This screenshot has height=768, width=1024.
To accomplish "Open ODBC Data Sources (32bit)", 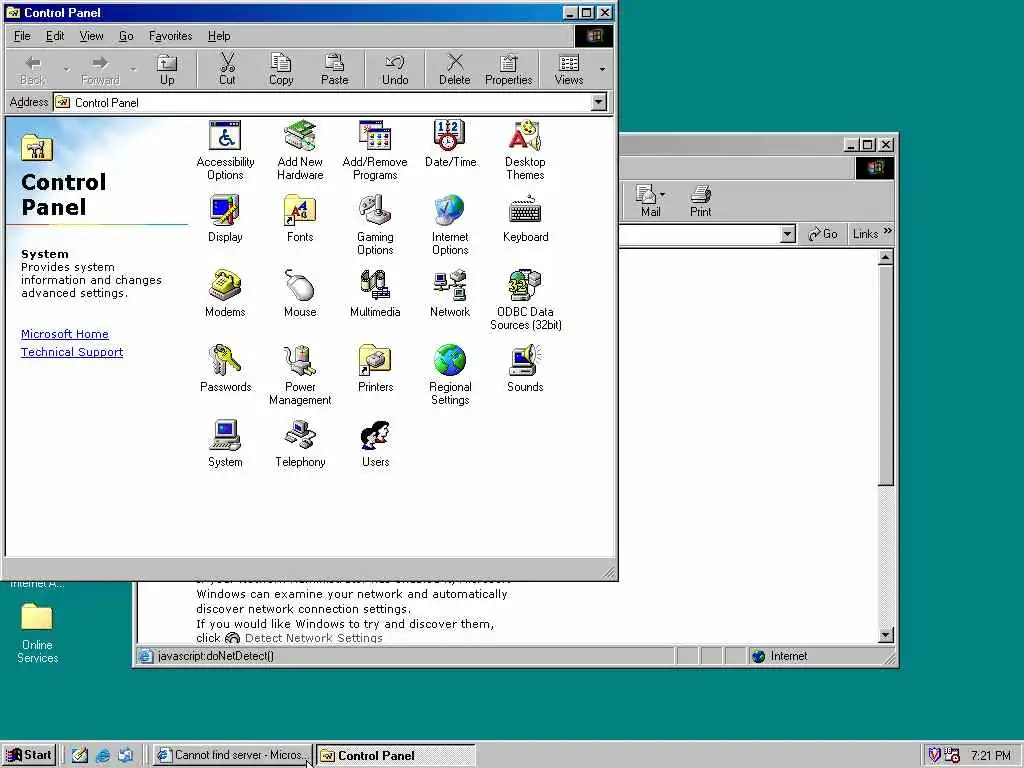I will click(x=525, y=300).
